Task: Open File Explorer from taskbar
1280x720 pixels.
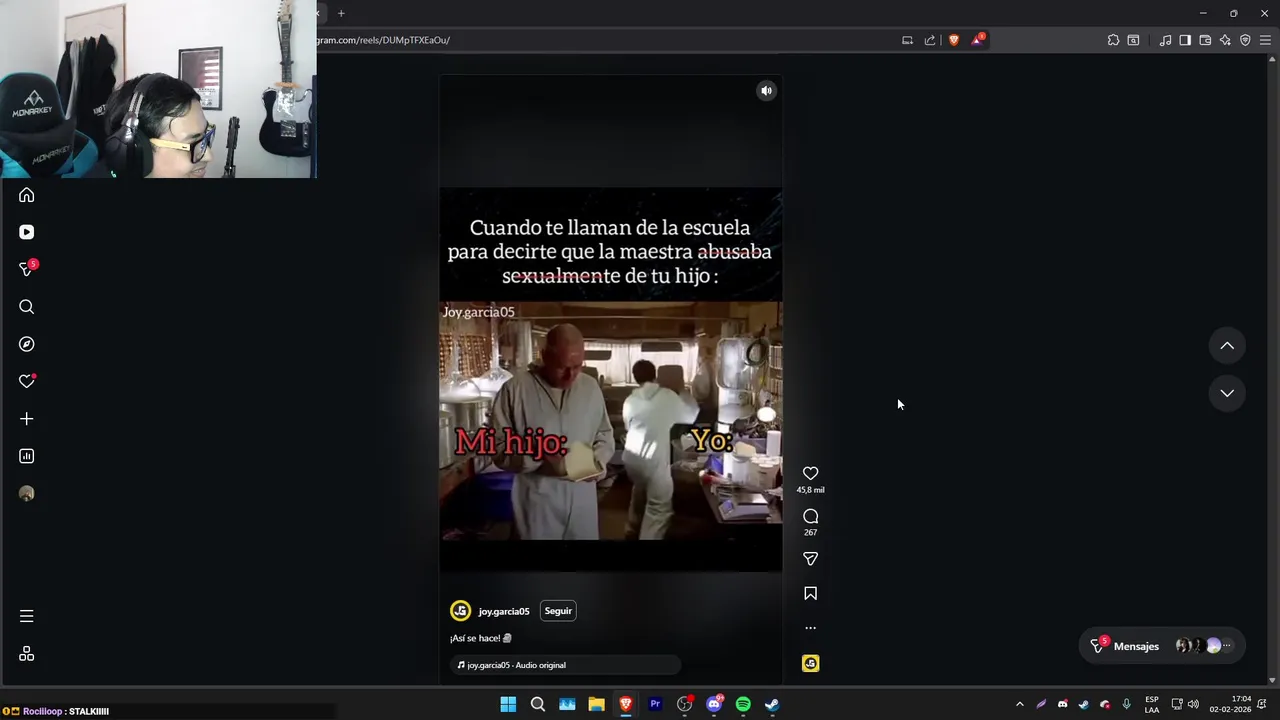Action: pos(596,704)
